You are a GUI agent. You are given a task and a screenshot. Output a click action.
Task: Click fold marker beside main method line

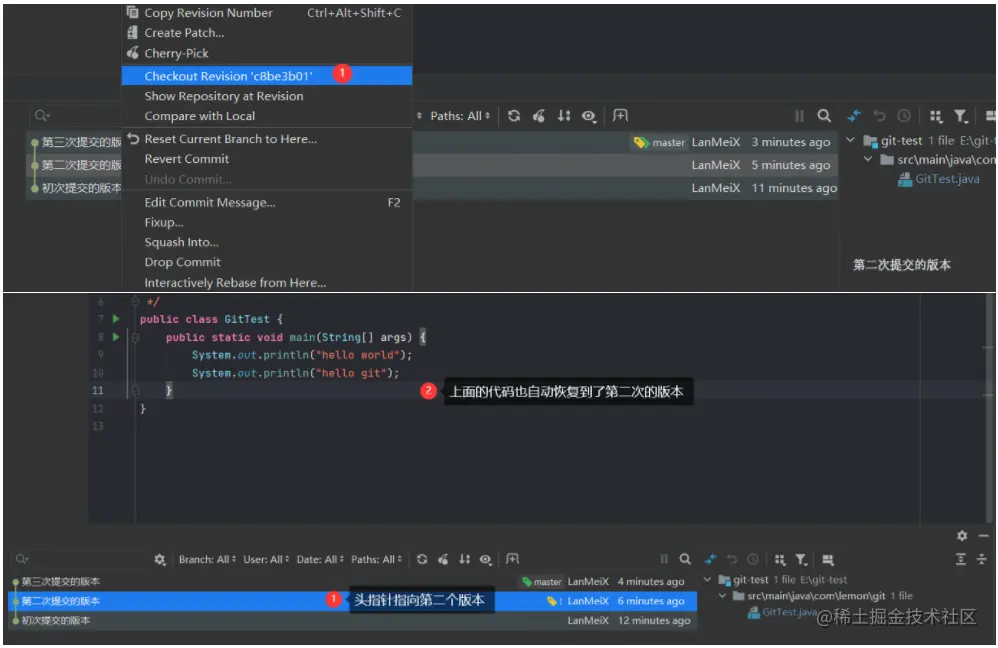tap(135, 337)
